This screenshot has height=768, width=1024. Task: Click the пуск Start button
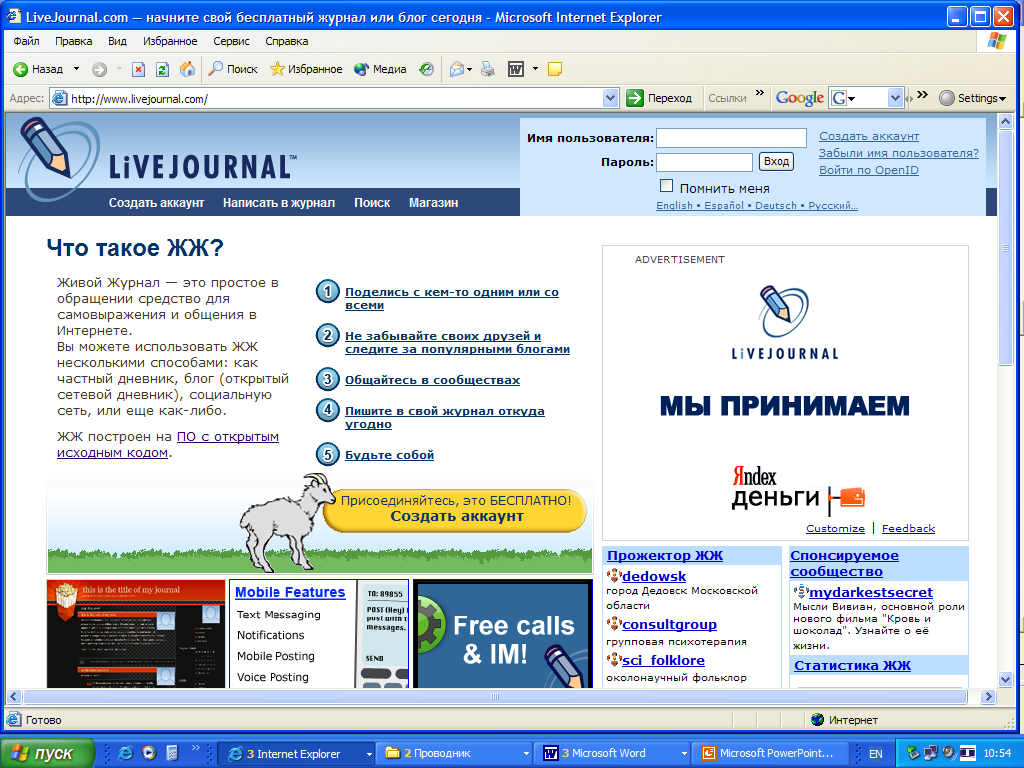click(x=48, y=753)
